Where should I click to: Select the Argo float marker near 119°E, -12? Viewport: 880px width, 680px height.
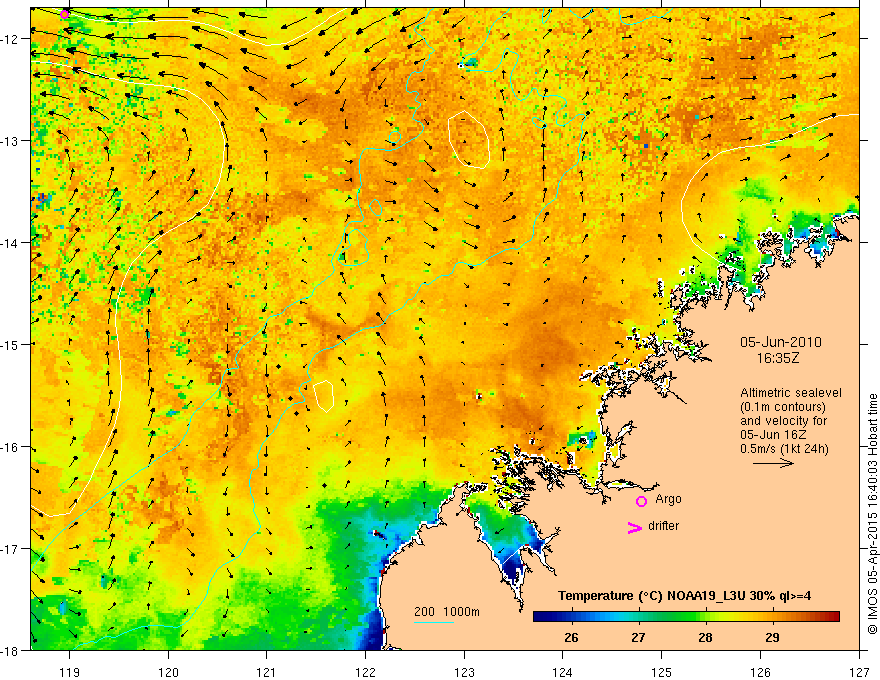point(65,14)
